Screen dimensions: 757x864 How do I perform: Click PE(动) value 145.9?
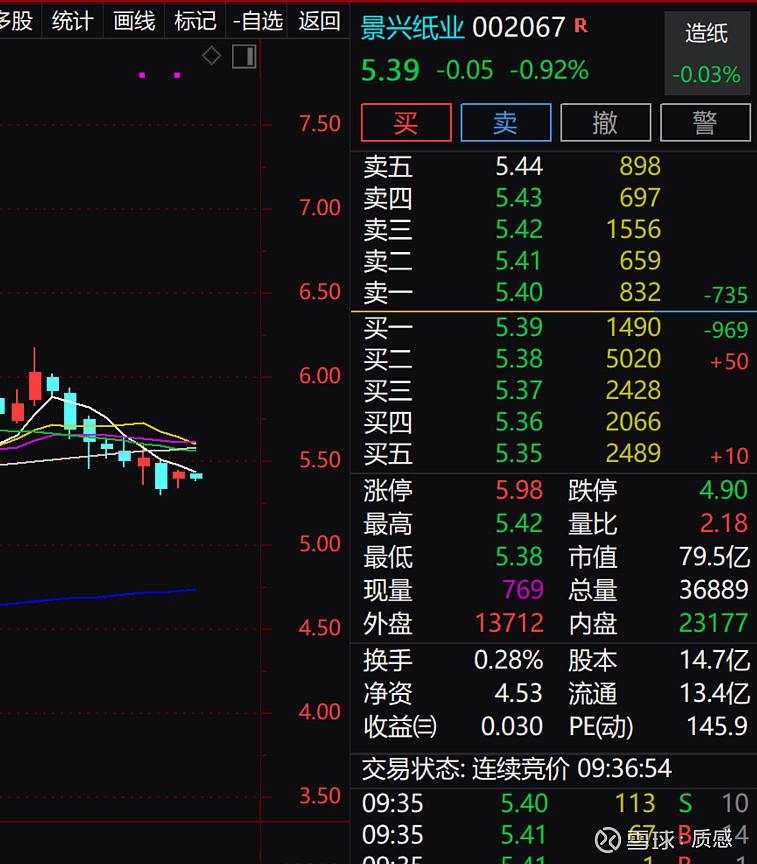pyautogui.click(x=717, y=726)
